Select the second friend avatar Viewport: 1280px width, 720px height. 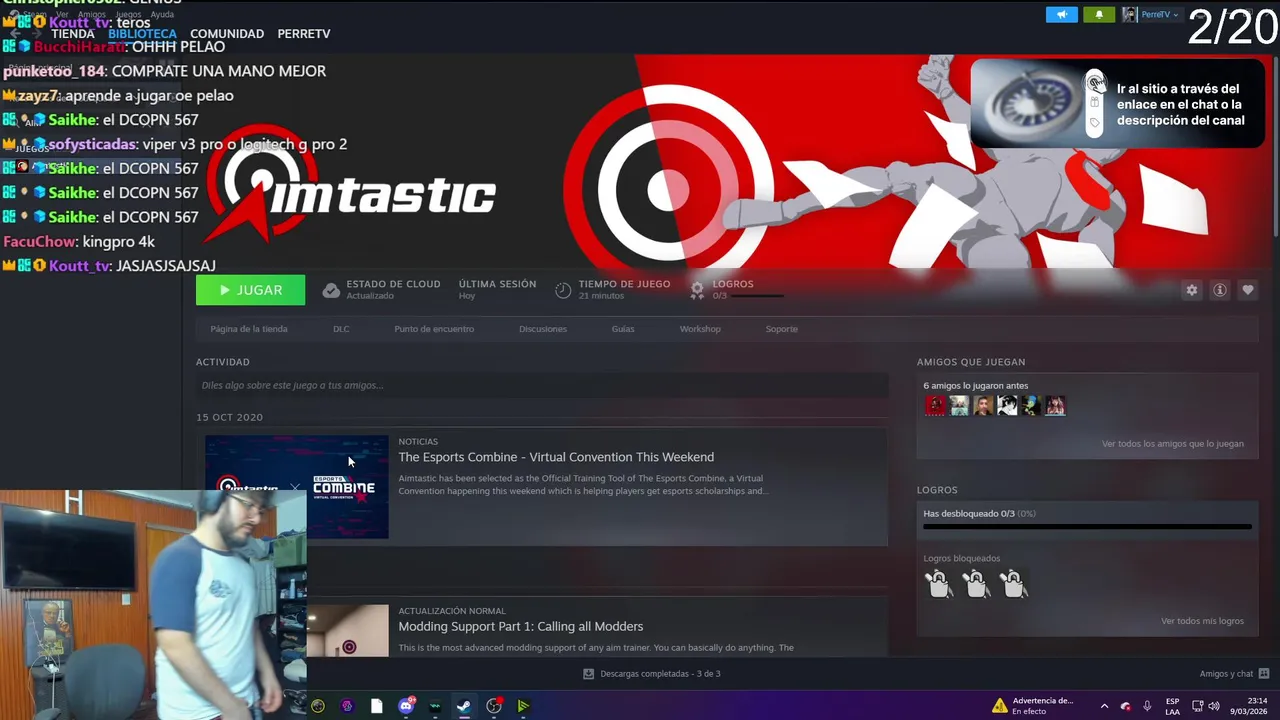pos(959,405)
